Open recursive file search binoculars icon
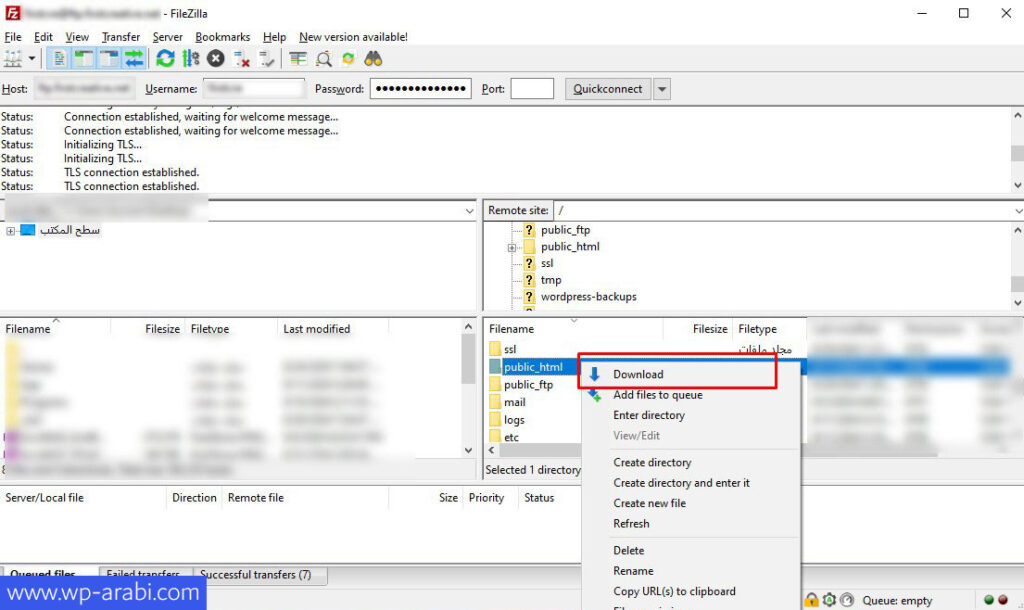1024x610 pixels. pyautogui.click(x=373, y=59)
